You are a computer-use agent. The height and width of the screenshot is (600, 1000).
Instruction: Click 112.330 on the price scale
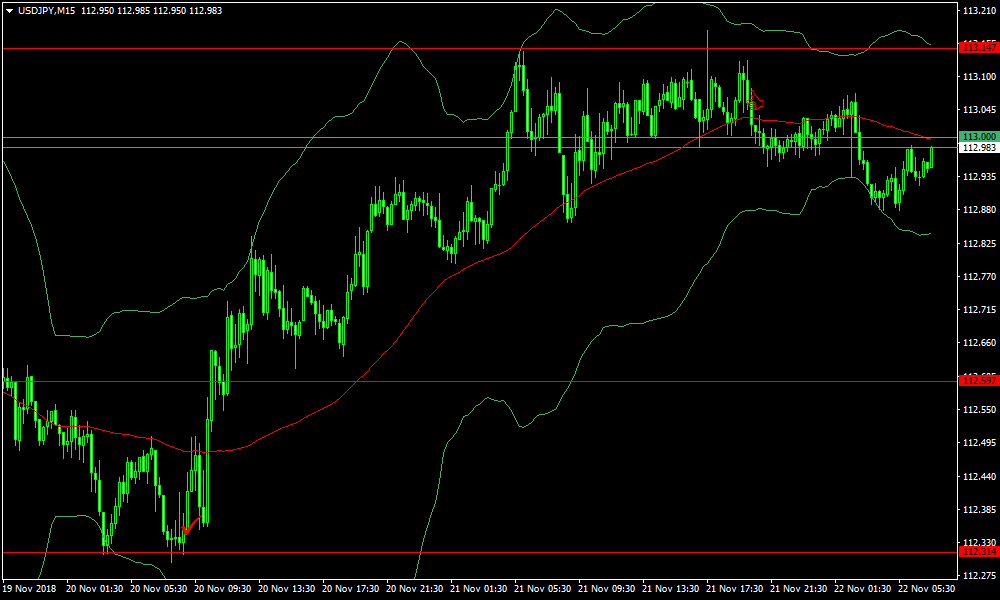(x=979, y=543)
